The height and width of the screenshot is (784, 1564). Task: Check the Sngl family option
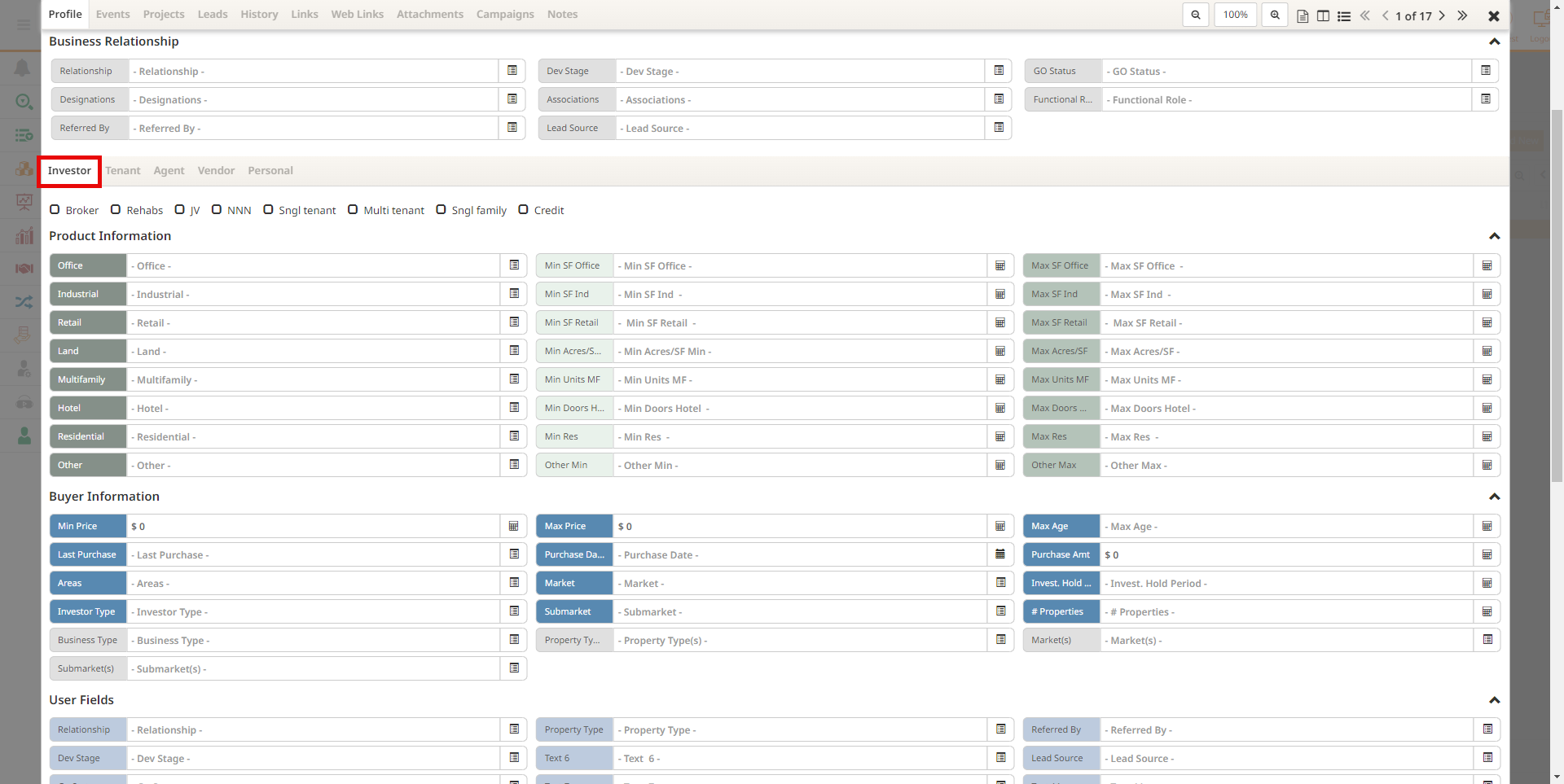(442, 209)
